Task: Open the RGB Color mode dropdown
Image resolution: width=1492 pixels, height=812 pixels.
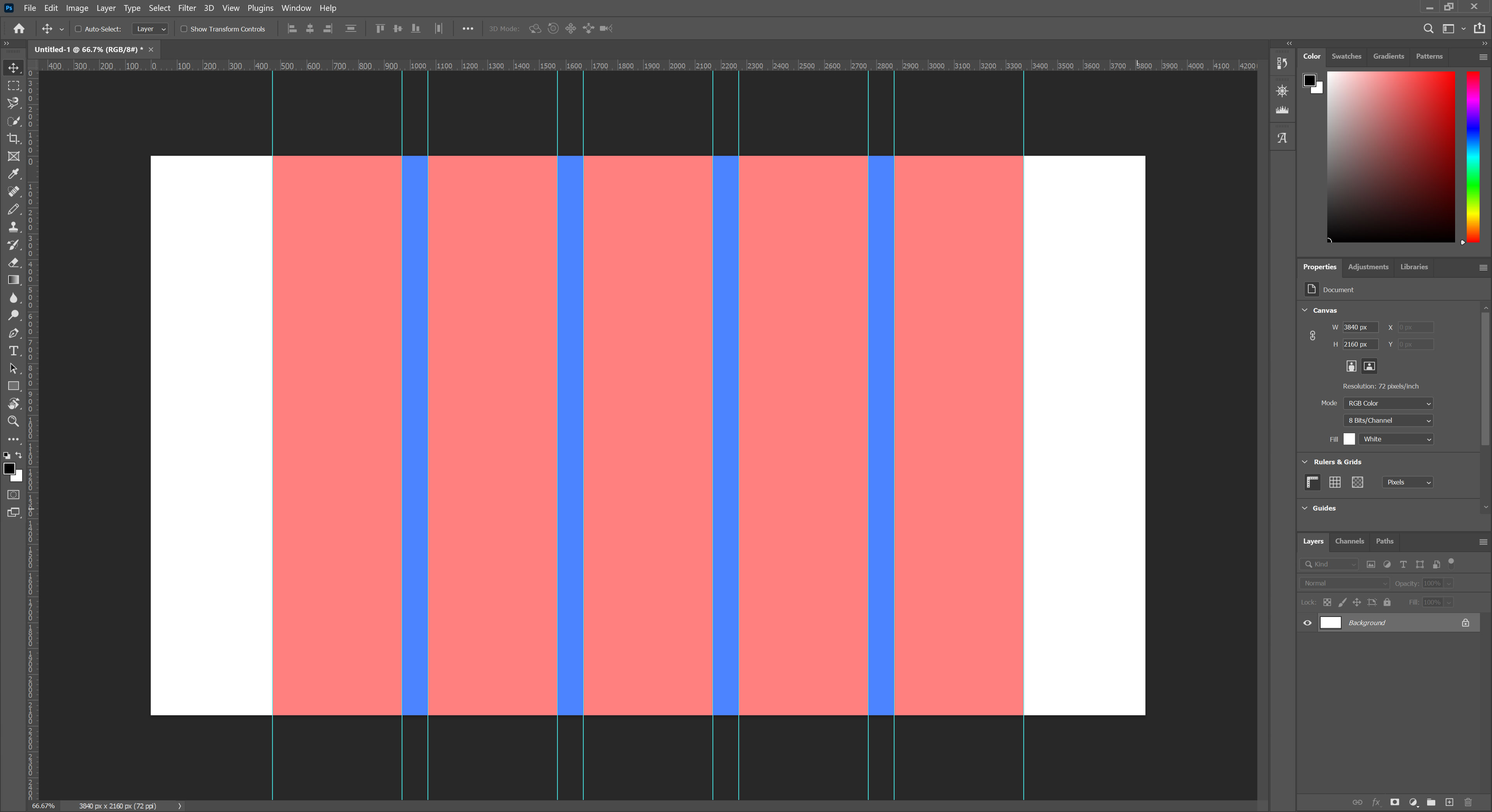Action: click(1388, 403)
